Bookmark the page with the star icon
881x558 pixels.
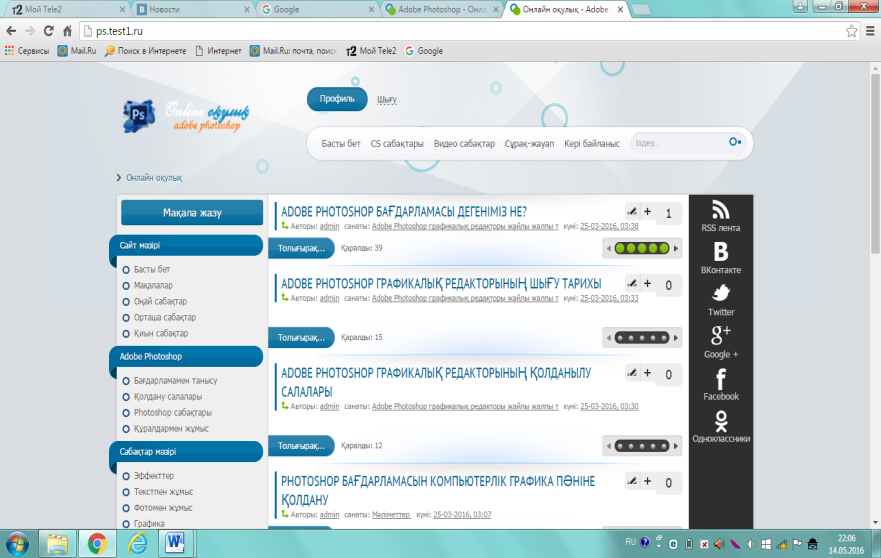click(x=852, y=31)
